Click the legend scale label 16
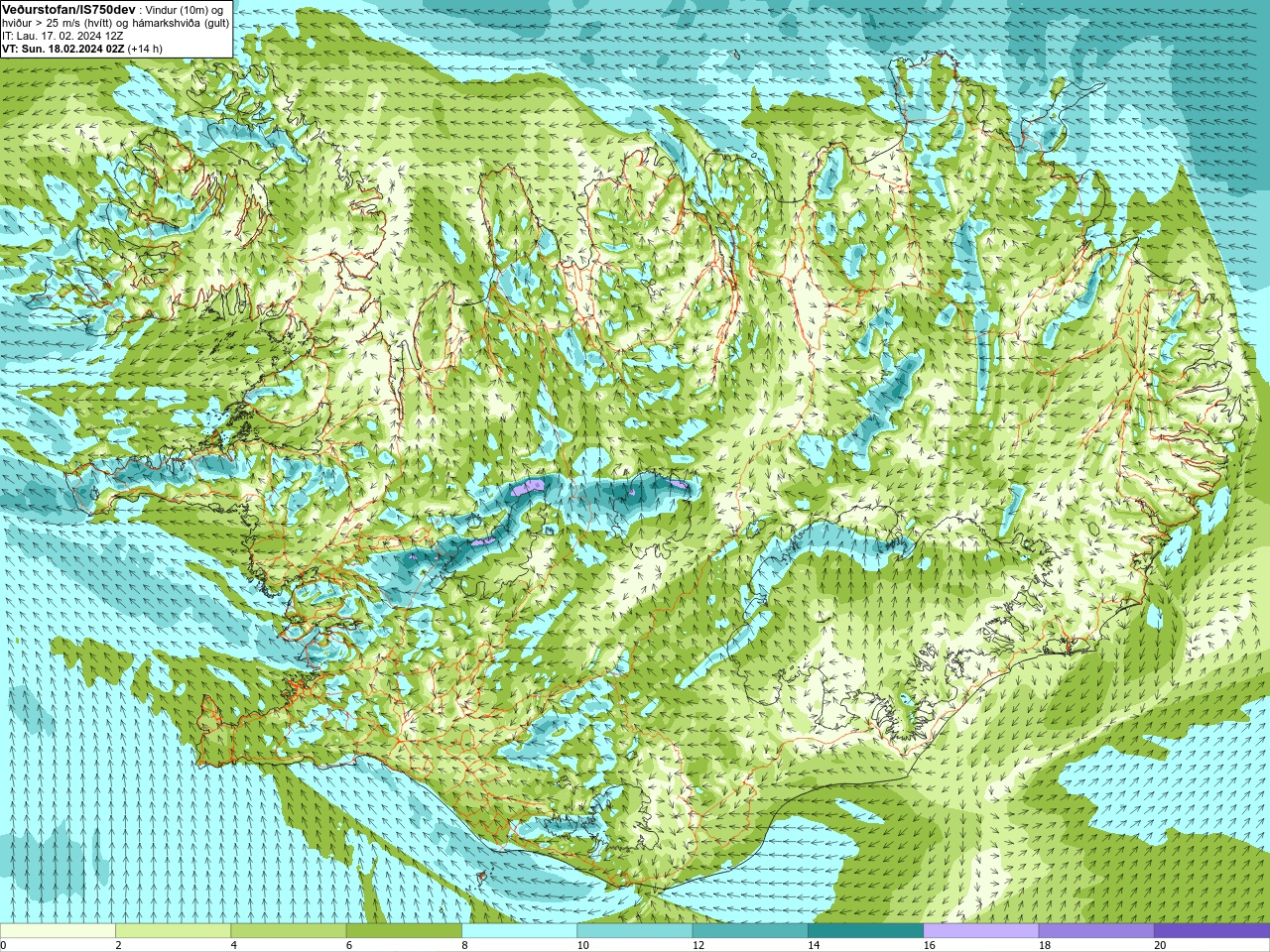 (x=929, y=945)
